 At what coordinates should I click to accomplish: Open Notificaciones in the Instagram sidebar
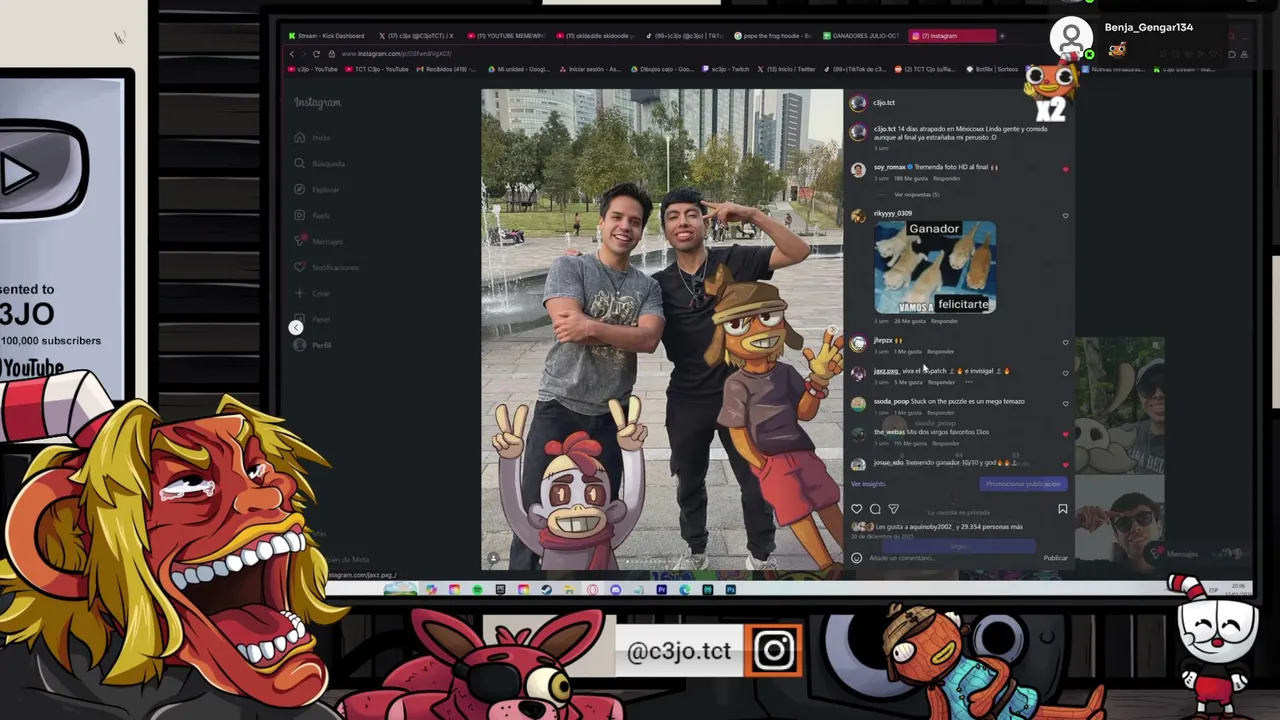[x=326, y=268]
